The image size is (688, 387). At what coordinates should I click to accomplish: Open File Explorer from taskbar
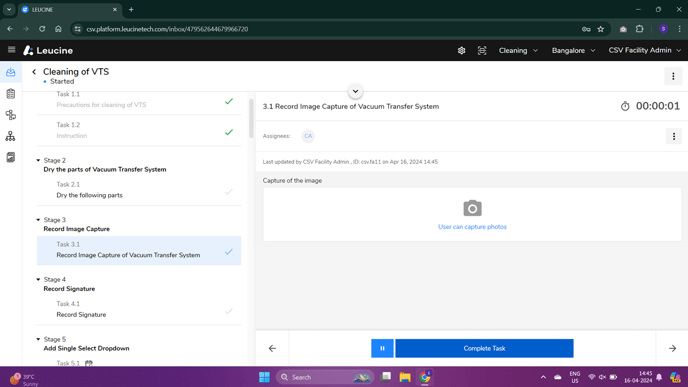click(x=405, y=377)
